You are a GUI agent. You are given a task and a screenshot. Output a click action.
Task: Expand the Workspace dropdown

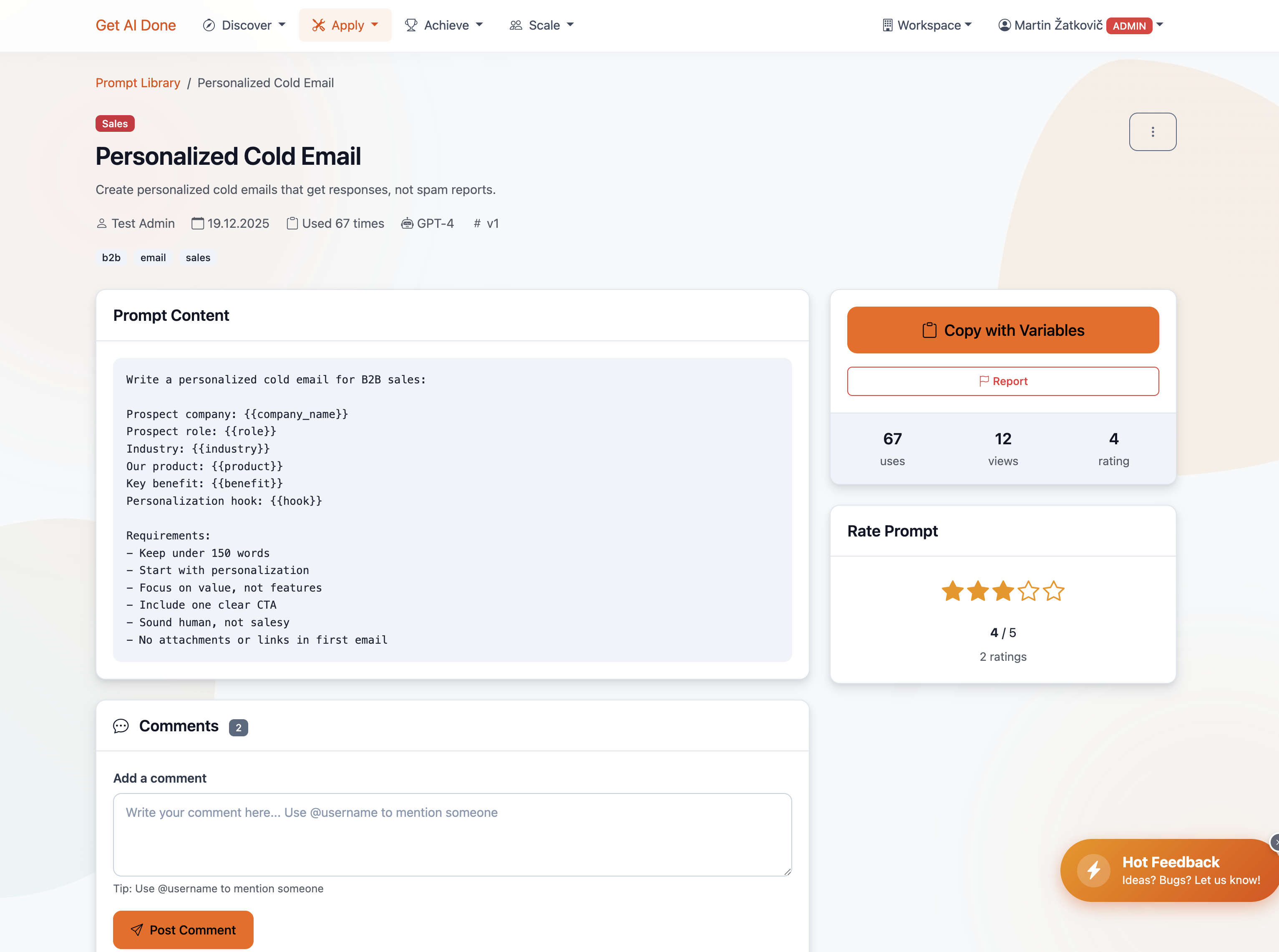(927, 25)
